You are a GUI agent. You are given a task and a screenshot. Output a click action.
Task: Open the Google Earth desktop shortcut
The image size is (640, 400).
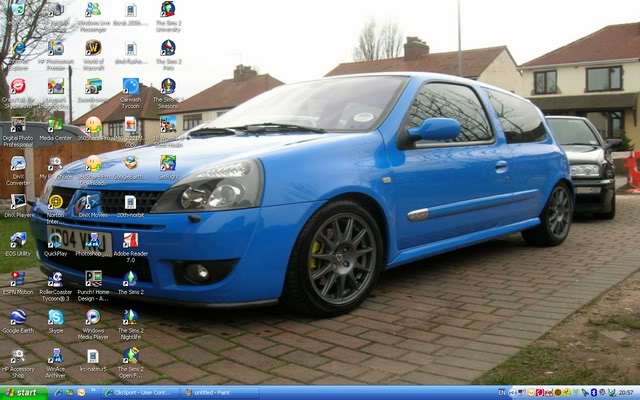[17, 317]
